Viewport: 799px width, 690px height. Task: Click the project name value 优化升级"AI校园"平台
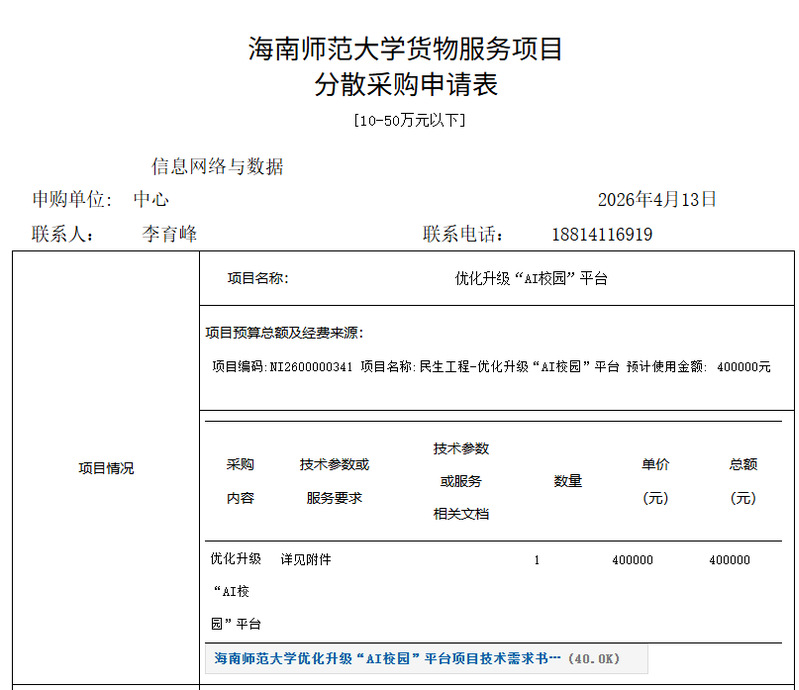click(x=531, y=279)
